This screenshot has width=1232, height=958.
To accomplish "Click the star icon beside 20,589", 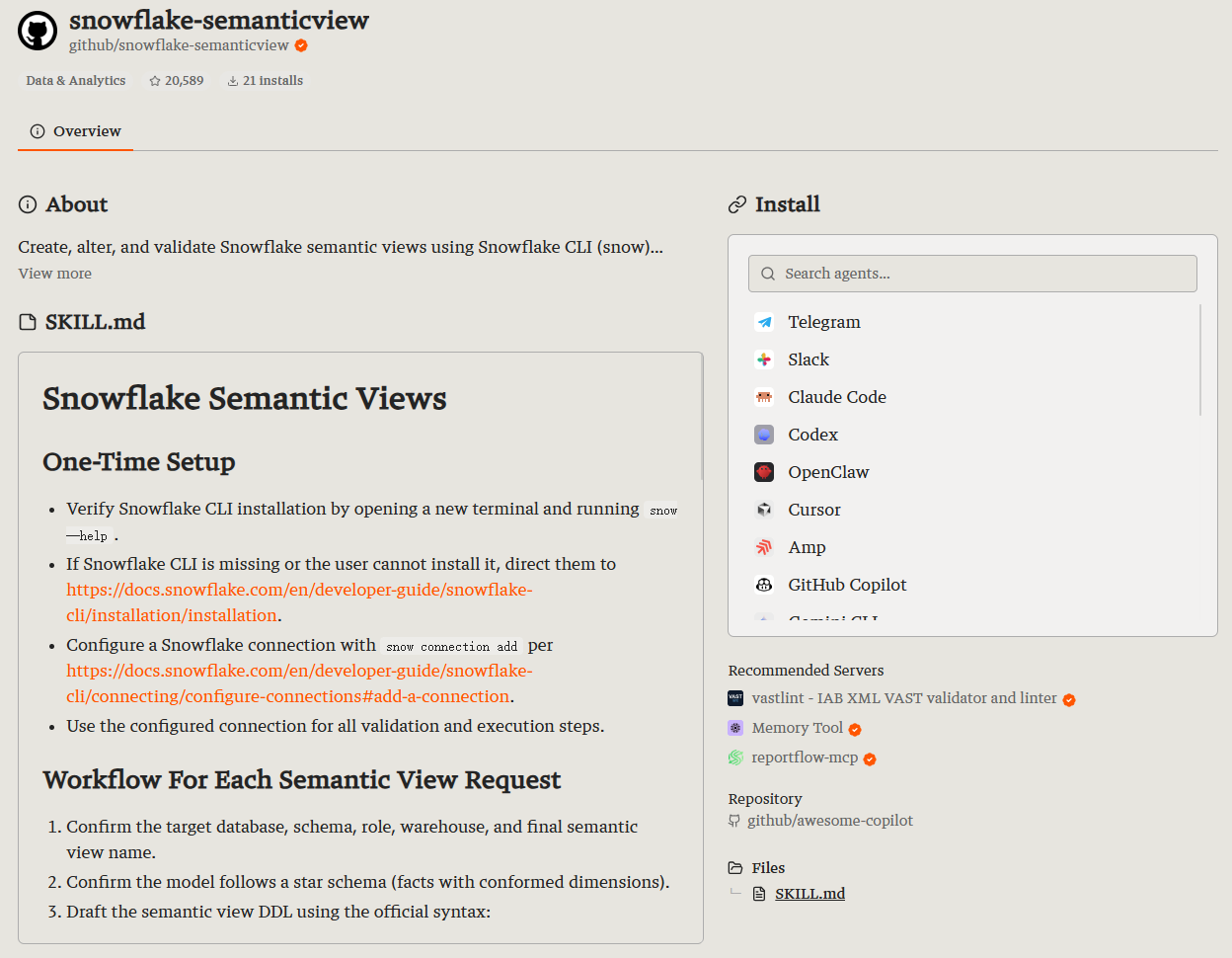I will pos(155,81).
